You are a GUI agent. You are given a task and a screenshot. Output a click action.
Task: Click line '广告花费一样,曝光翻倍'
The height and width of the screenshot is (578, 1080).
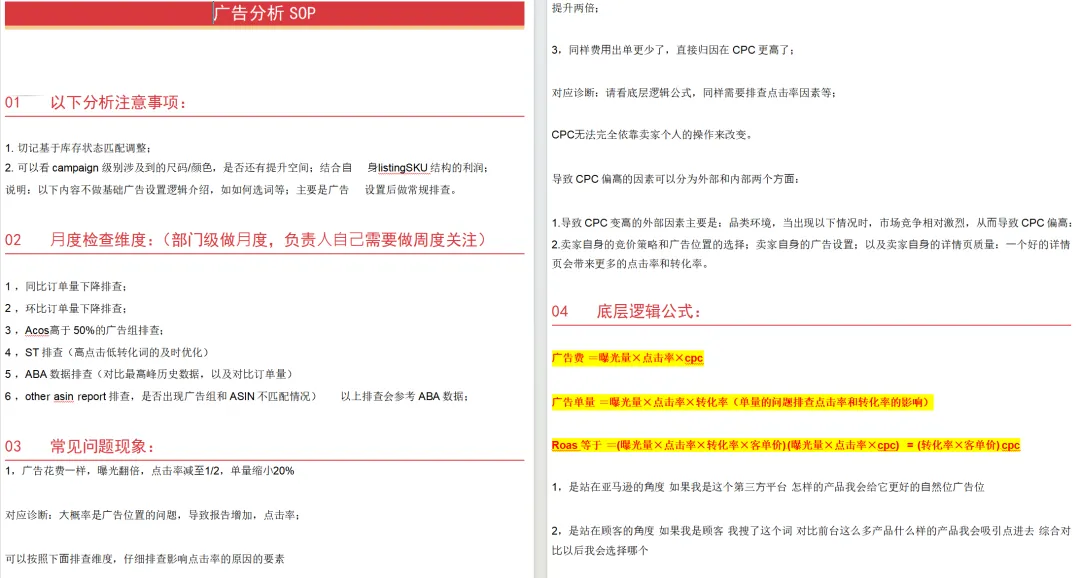coord(149,471)
